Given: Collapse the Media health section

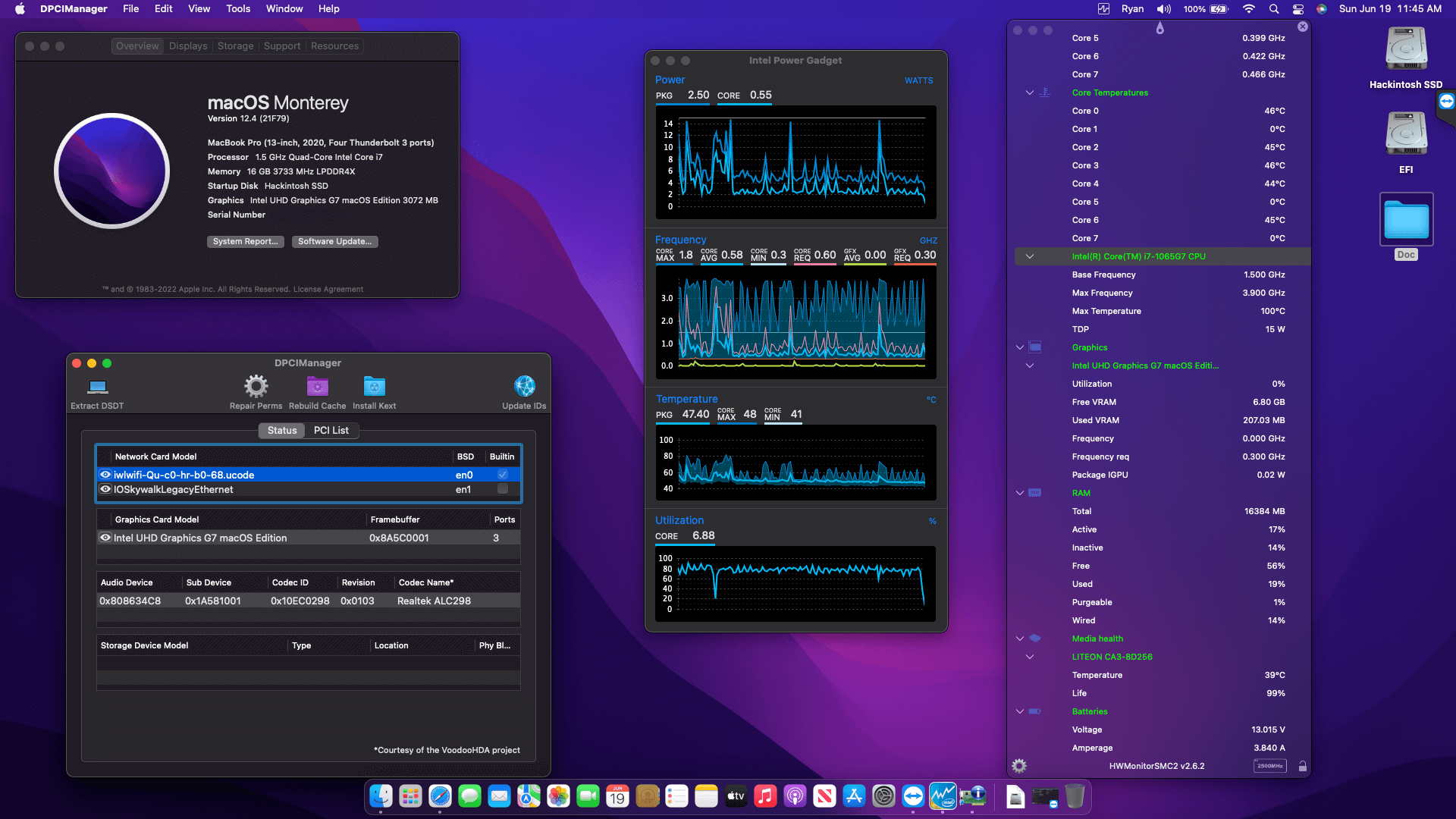Looking at the screenshot, I should [1019, 639].
